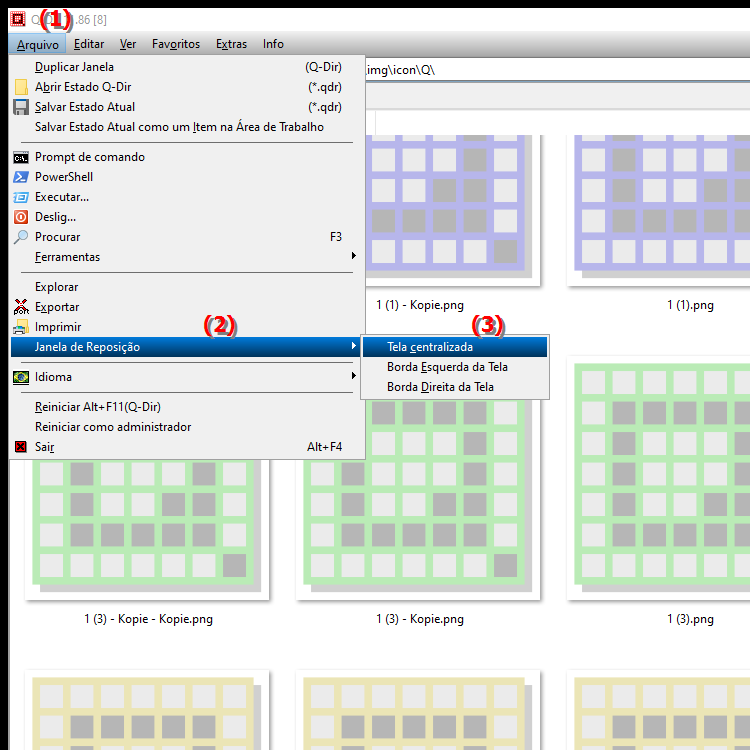Viewport: 750px width, 750px height.
Task: Click the Executar run icon
Action: pyautogui.click(x=21, y=197)
